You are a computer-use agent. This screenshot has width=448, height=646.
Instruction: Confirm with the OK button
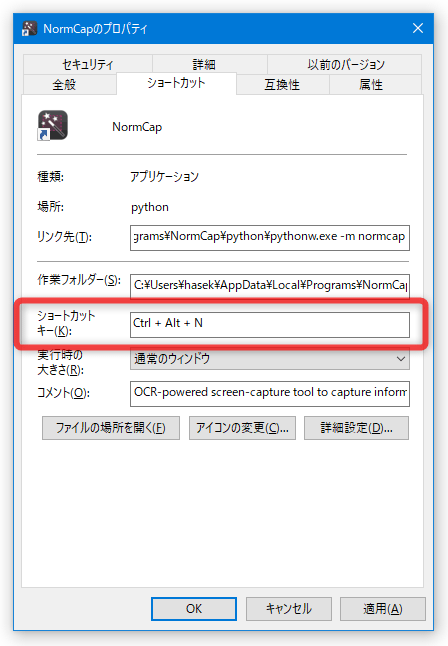click(x=194, y=609)
